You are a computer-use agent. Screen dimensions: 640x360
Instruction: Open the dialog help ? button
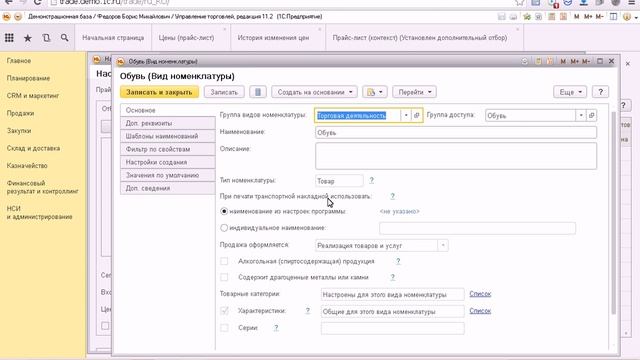pos(600,92)
